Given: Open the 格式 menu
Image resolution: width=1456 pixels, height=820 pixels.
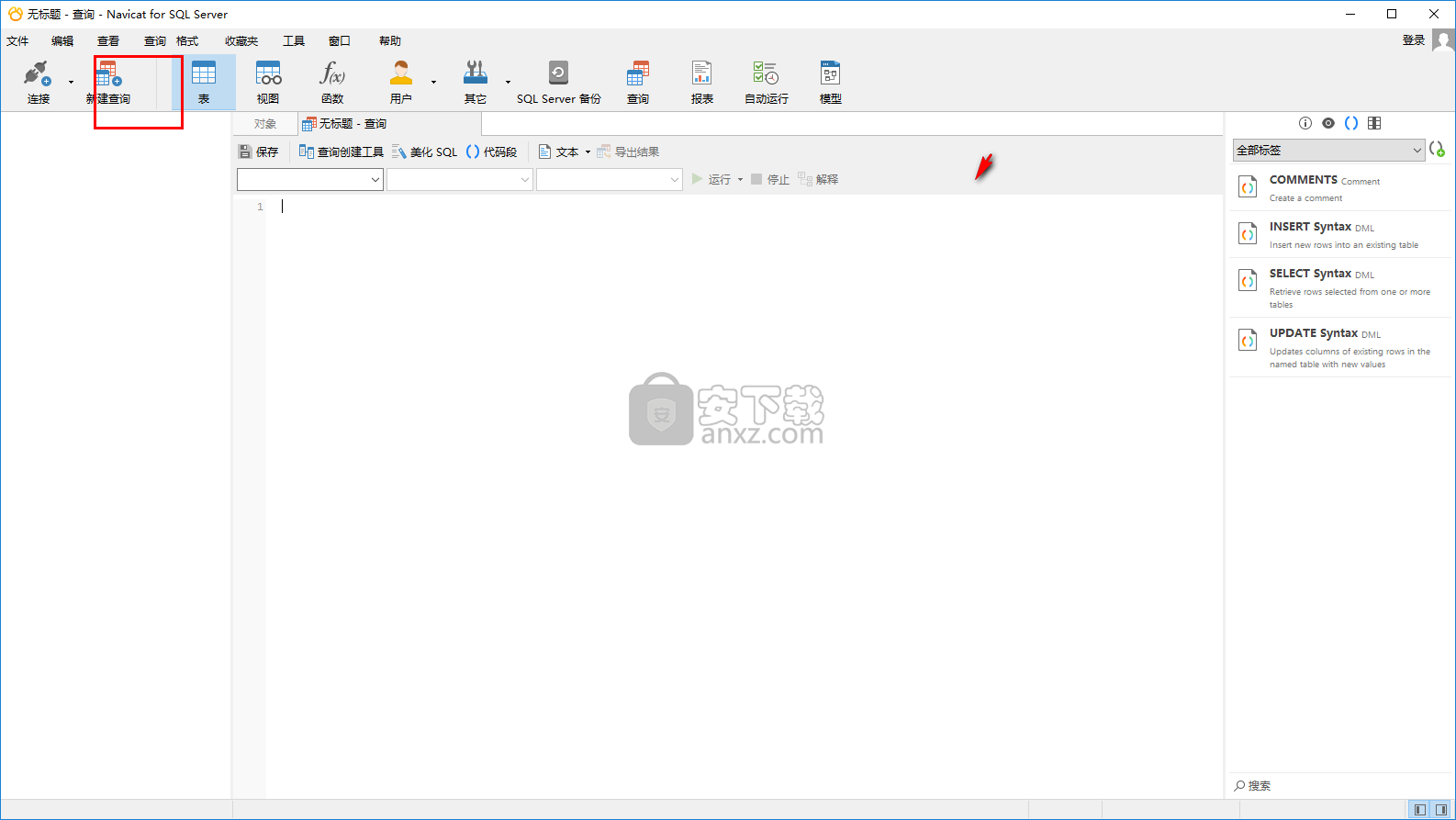Looking at the screenshot, I should 187,40.
